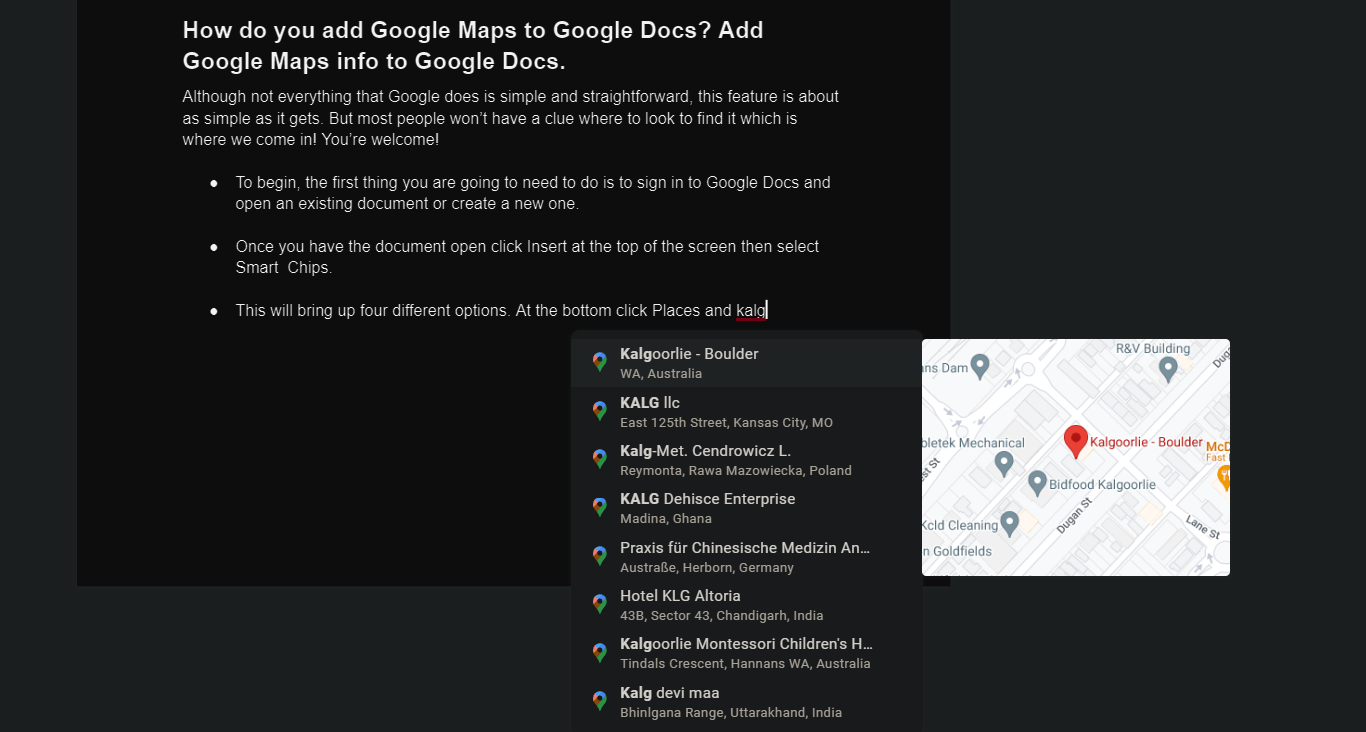Viewport: 1366px width, 732px height.
Task: Choose Praxis für Chinesische Medizin suggestion
Action: [746, 557]
